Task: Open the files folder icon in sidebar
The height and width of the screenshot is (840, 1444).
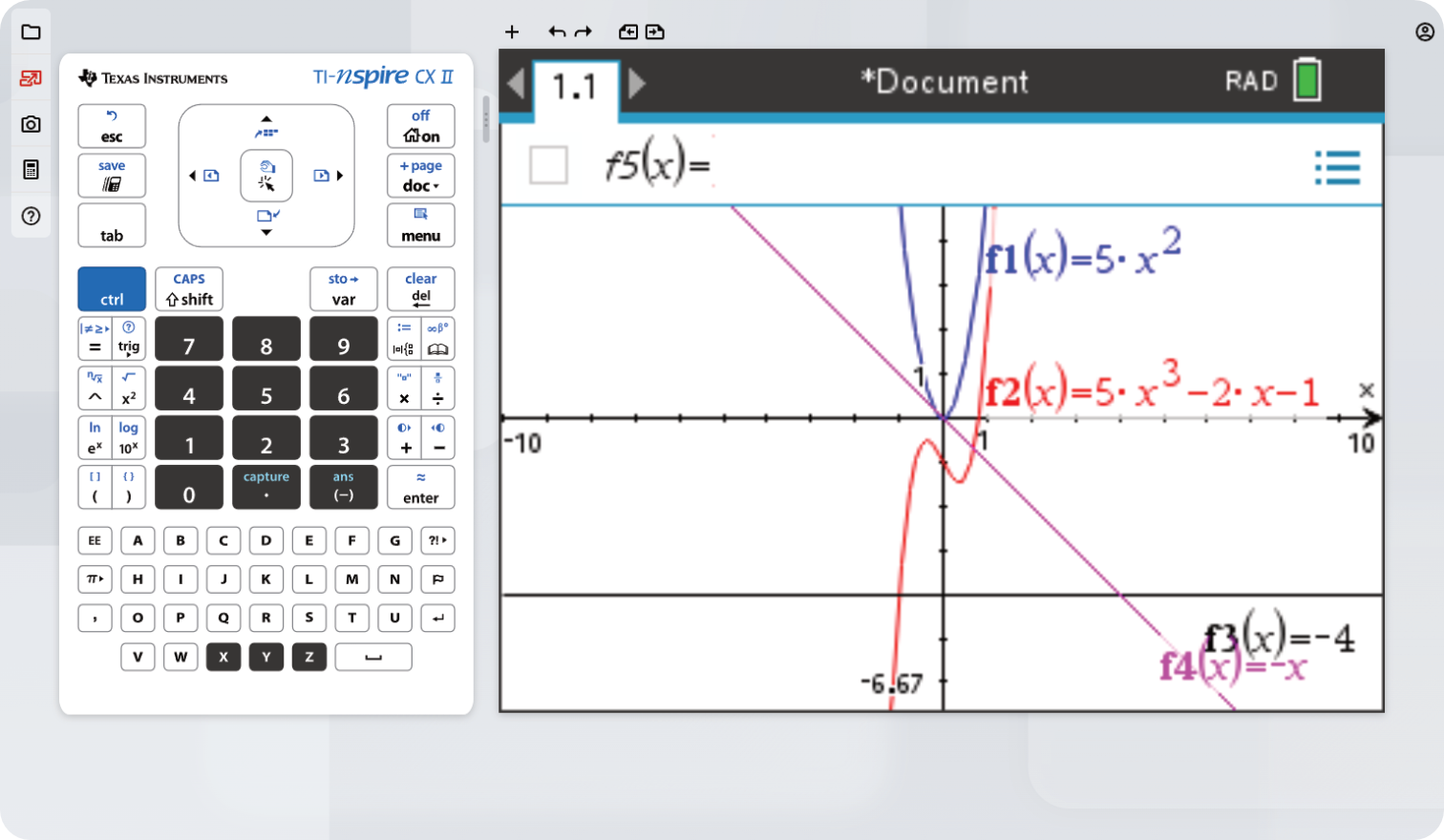Action: click(x=31, y=32)
